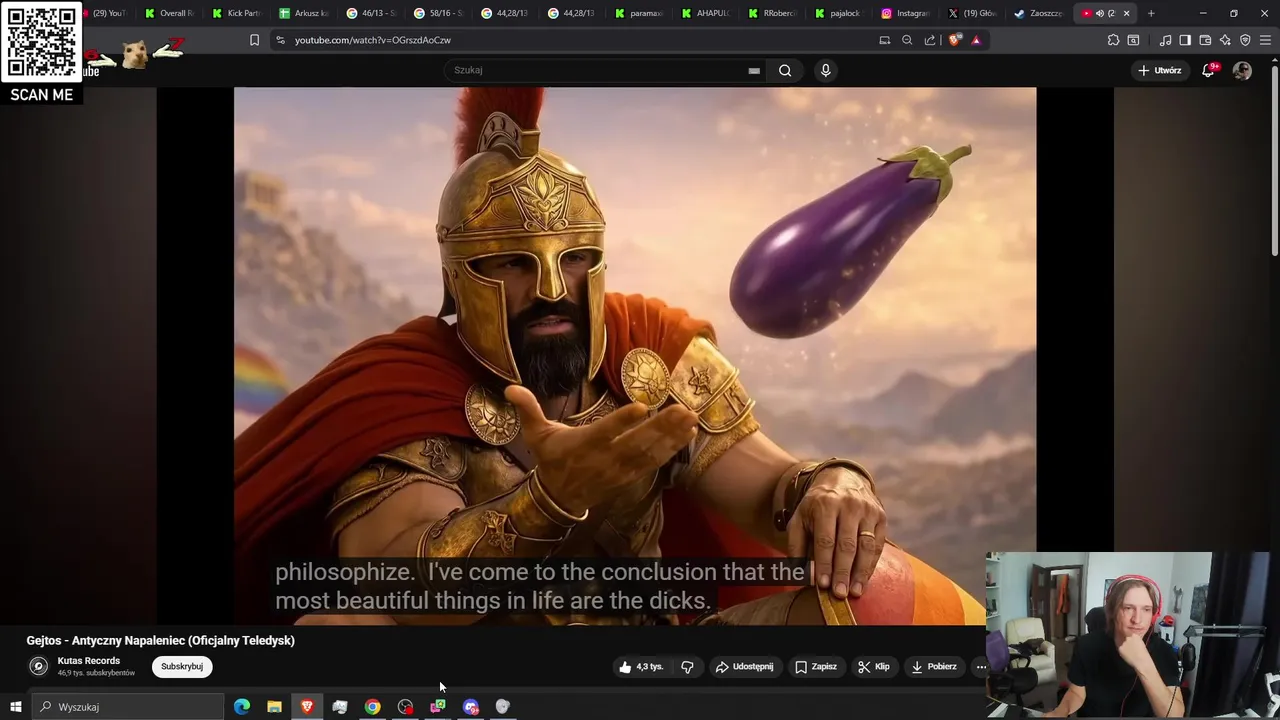The height and width of the screenshot is (720, 1280).
Task: Click the YouTube search magnifier button
Action: (x=785, y=70)
